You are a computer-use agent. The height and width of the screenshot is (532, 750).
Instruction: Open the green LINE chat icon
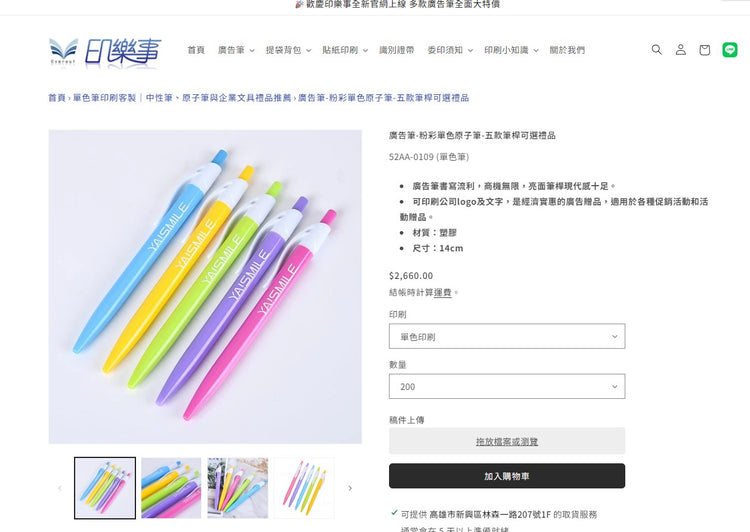click(x=730, y=50)
